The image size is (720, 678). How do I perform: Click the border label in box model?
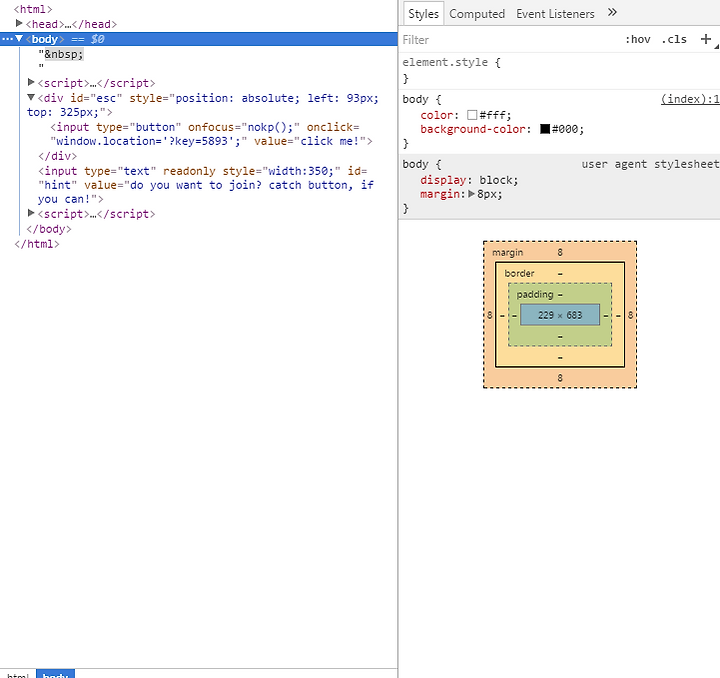tap(519, 274)
